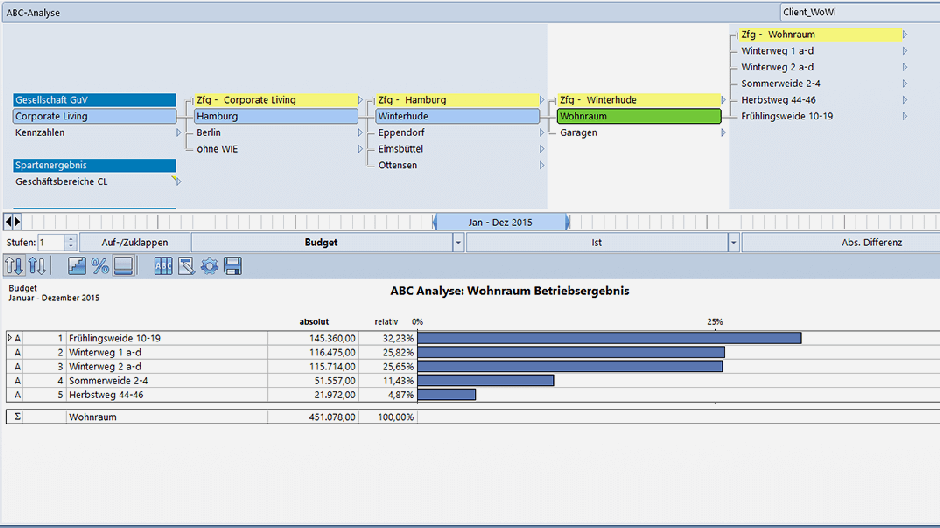
Task: Select the Zfg - Wohnraum node
Action: [x=821, y=35]
